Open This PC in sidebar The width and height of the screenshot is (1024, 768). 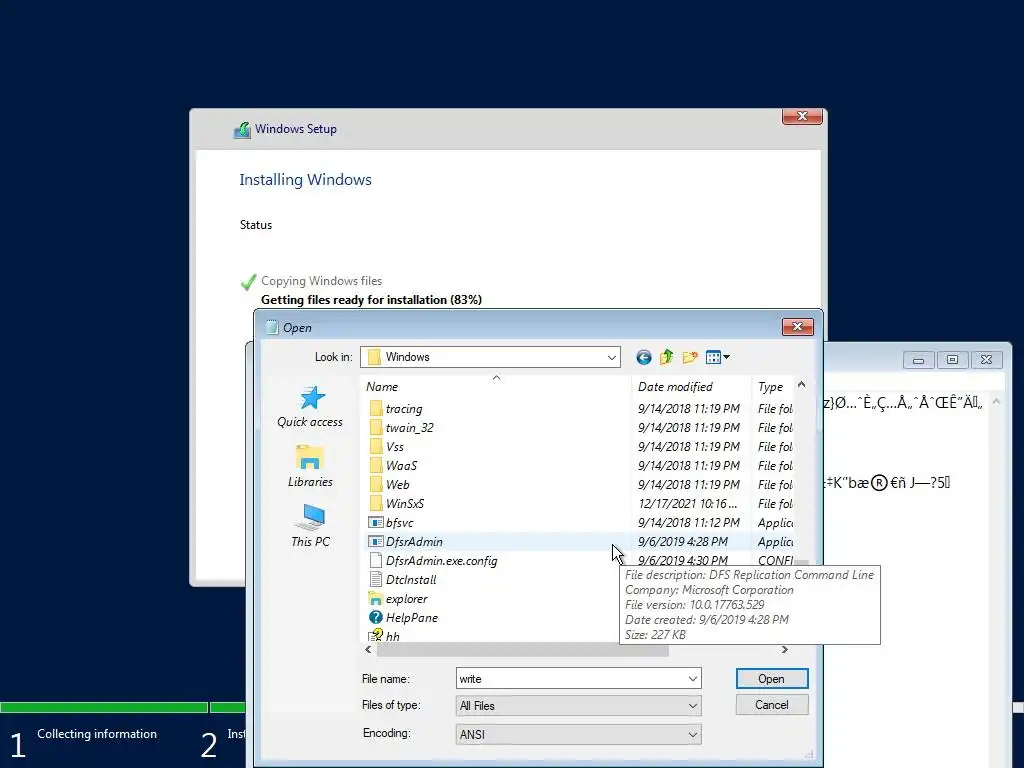[310, 525]
